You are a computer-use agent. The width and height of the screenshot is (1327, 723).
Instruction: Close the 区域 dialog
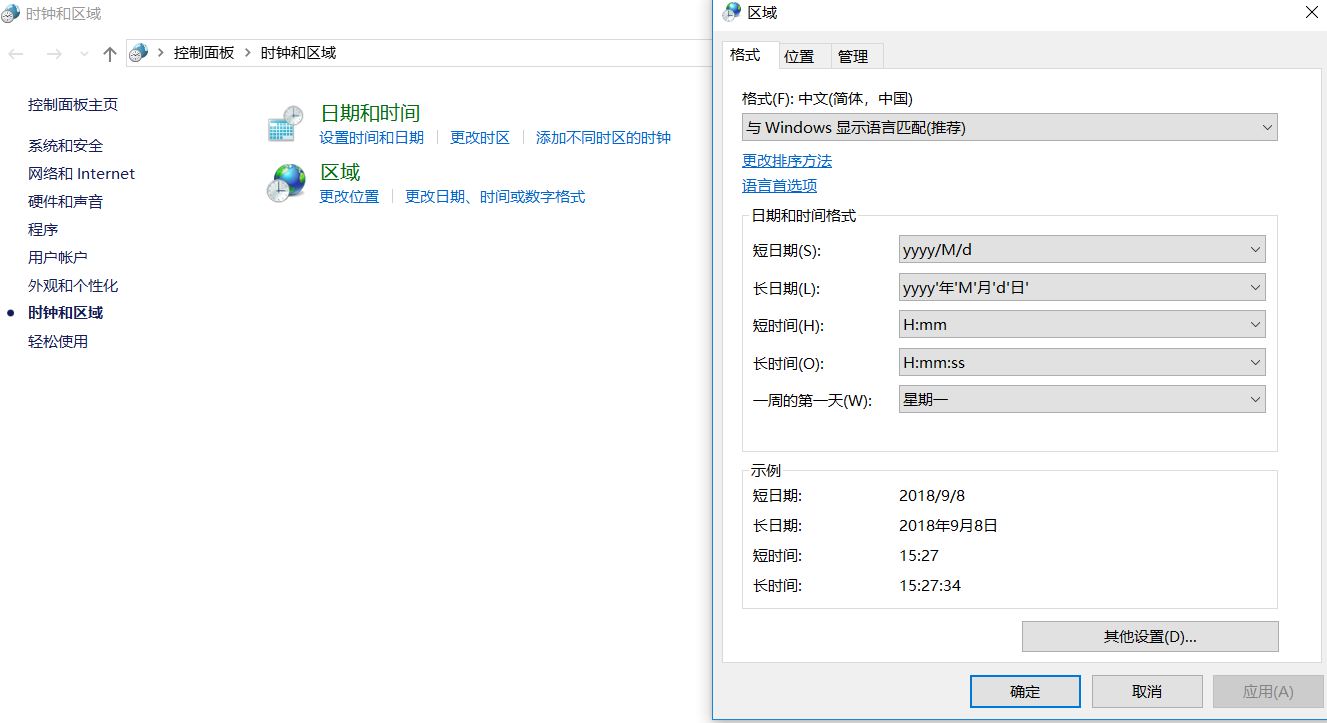[1311, 13]
